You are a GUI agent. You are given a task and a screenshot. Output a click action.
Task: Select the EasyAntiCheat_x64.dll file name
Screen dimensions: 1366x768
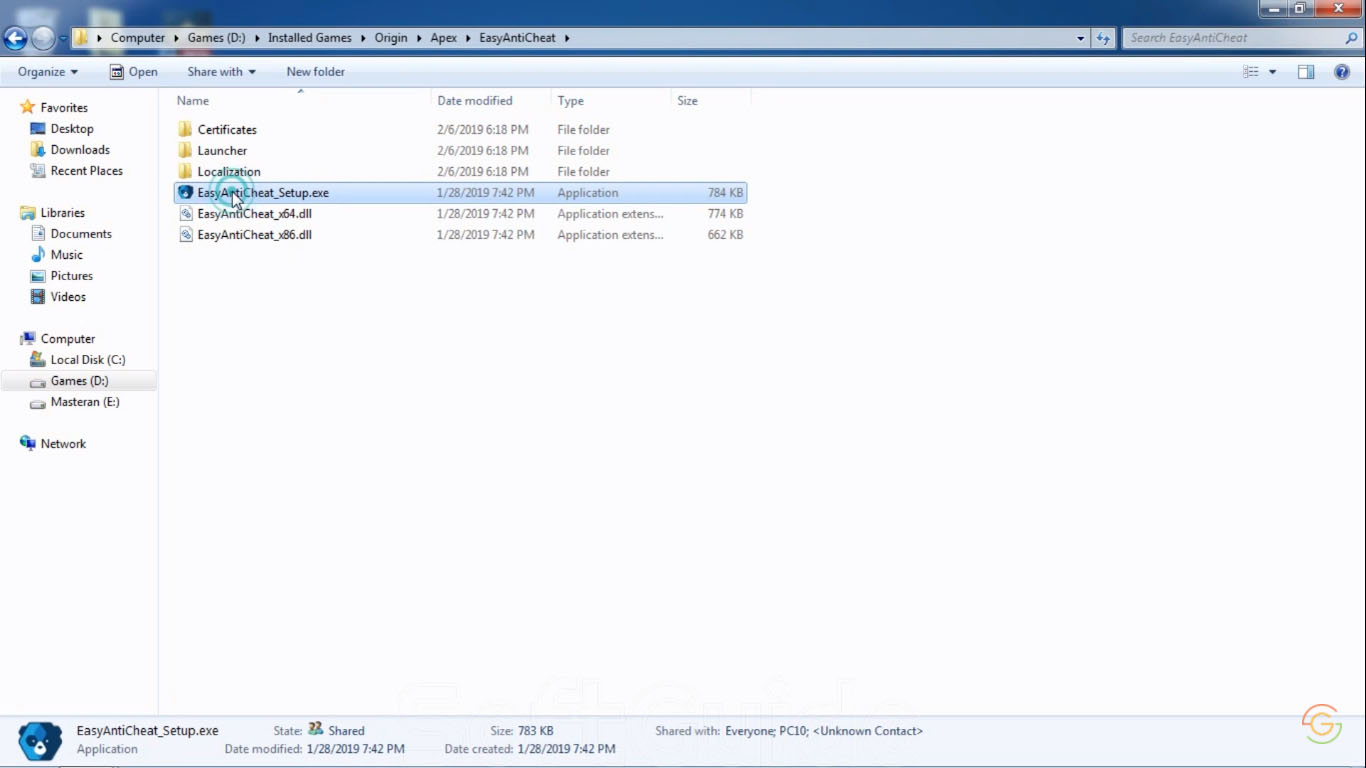tap(255, 214)
